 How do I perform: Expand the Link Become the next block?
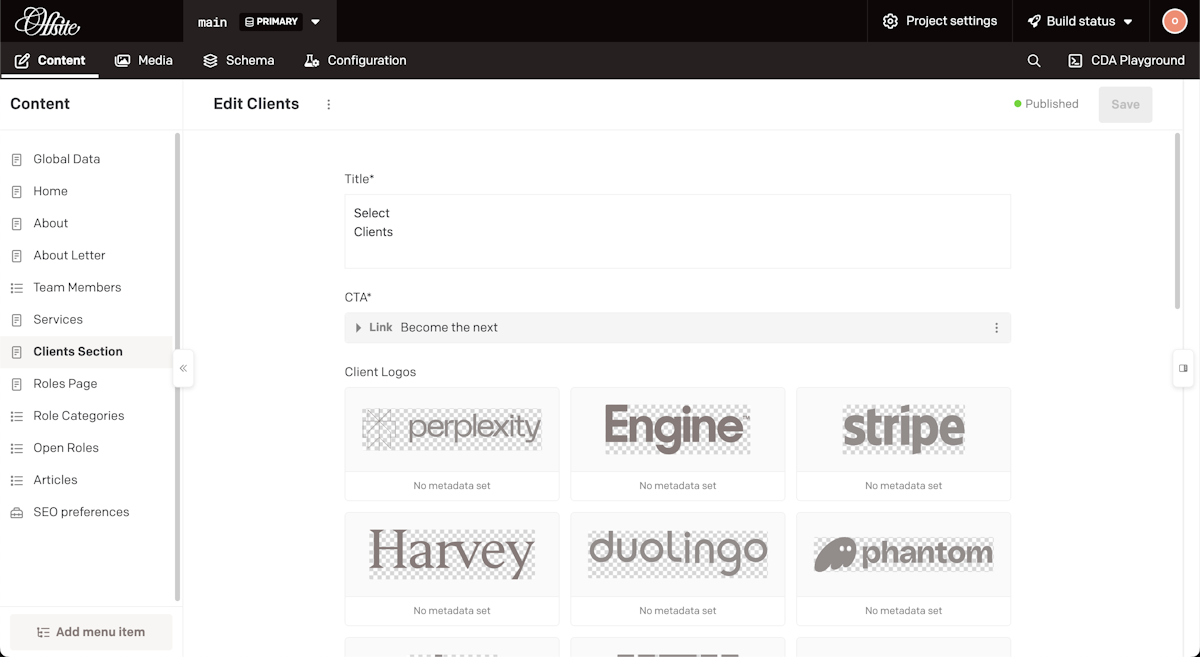[359, 328]
